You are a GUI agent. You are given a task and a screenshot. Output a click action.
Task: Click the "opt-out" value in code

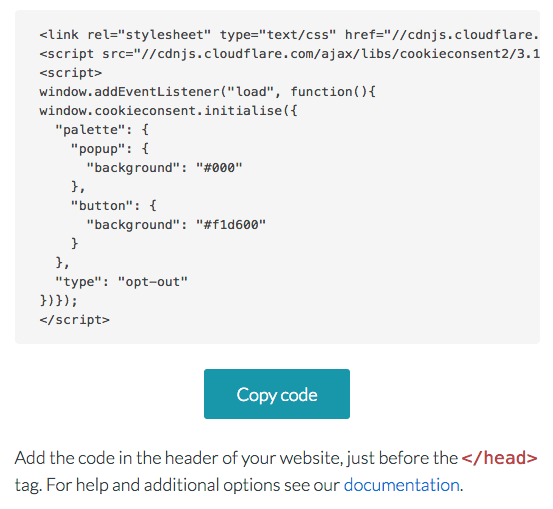click(153, 282)
